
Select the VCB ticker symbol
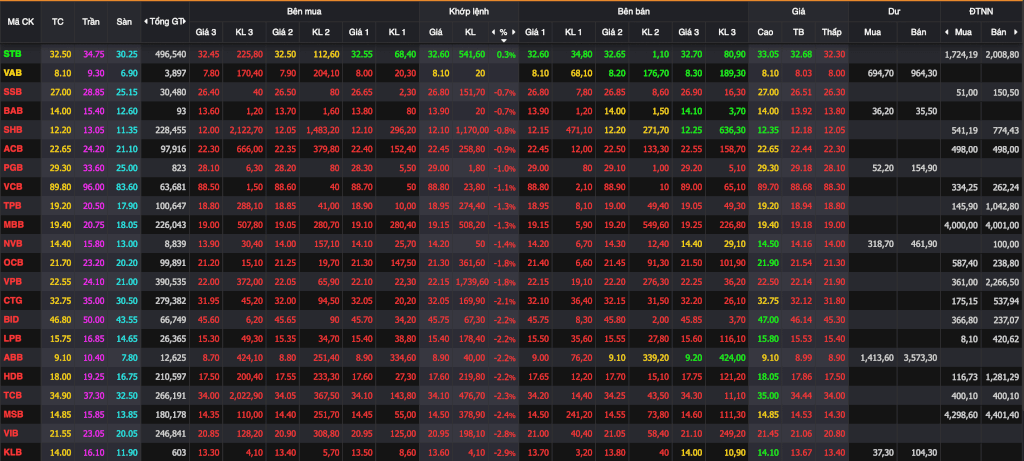coord(12,187)
